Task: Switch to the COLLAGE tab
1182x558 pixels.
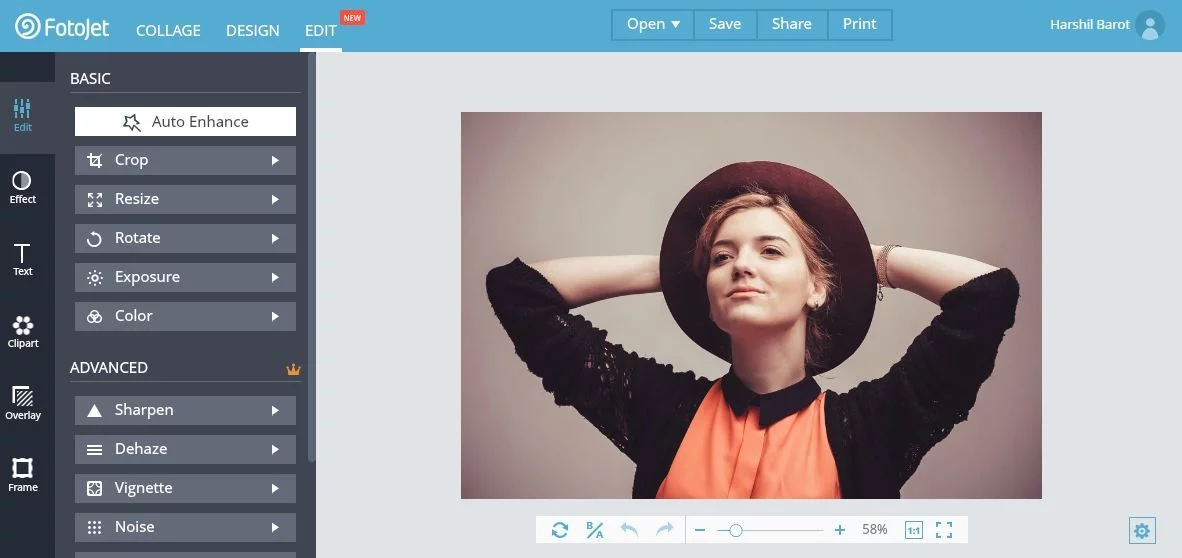Action: click(x=168, y=31)
